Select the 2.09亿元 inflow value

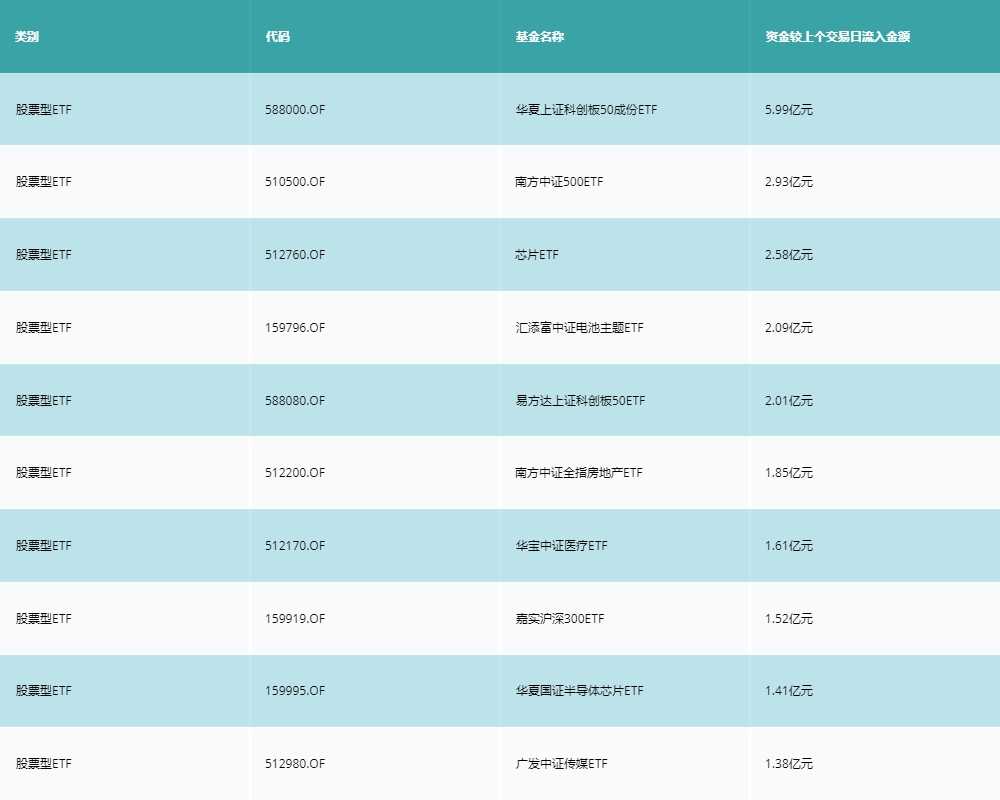(x=789, y=327)
